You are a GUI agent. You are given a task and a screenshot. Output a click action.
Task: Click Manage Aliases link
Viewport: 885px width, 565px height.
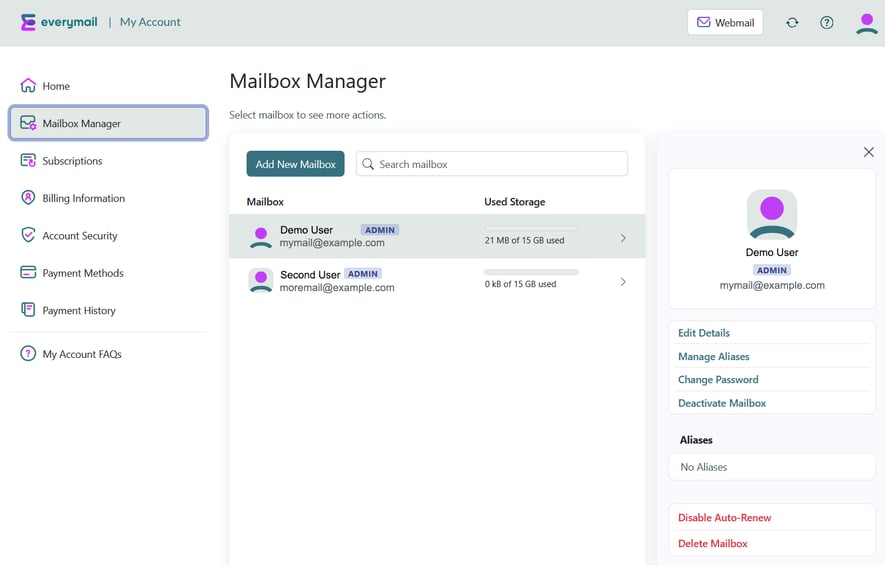tap(713, 357)
